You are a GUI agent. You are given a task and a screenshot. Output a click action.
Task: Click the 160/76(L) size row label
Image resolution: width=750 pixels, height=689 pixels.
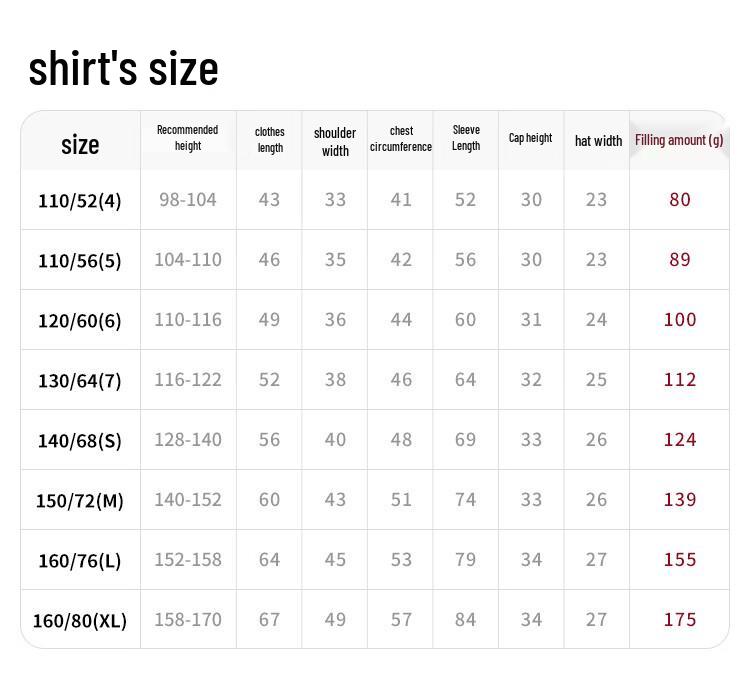[80, 561]
